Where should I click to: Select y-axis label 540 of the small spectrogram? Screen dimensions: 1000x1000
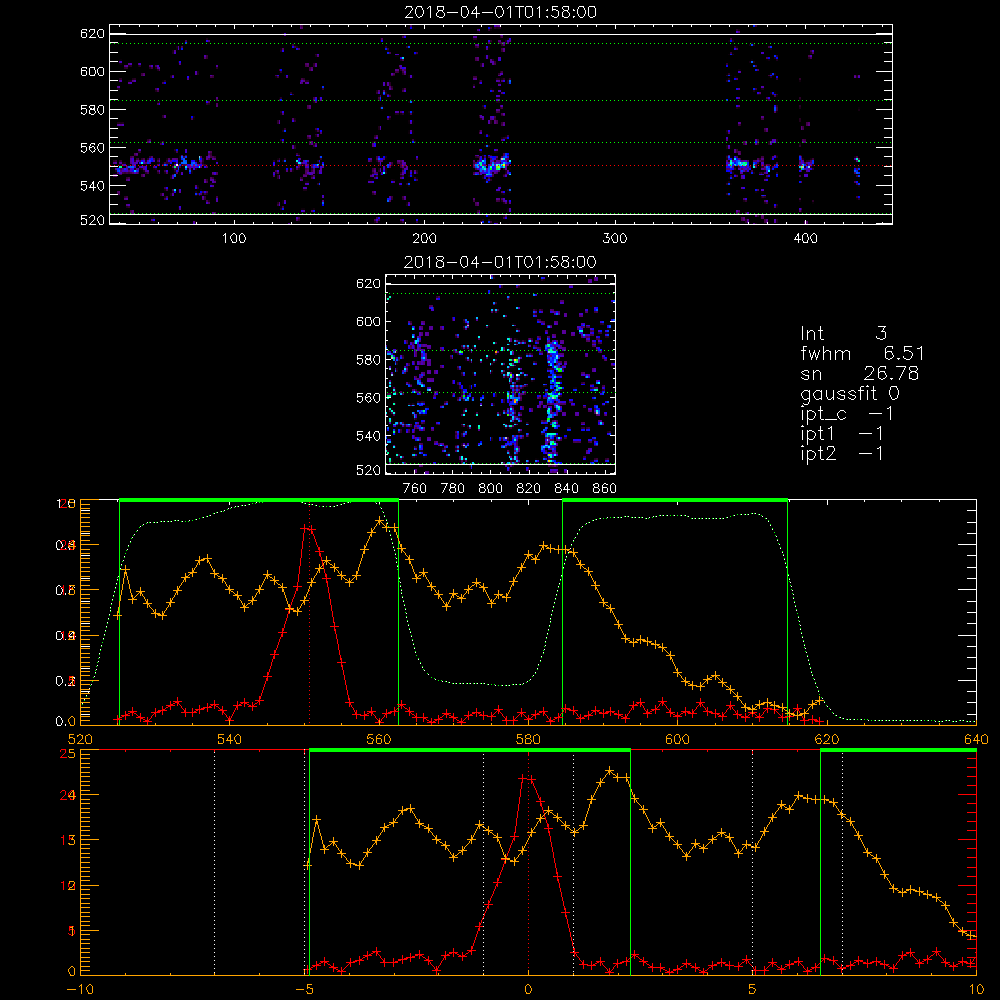(x=369, y=436)
